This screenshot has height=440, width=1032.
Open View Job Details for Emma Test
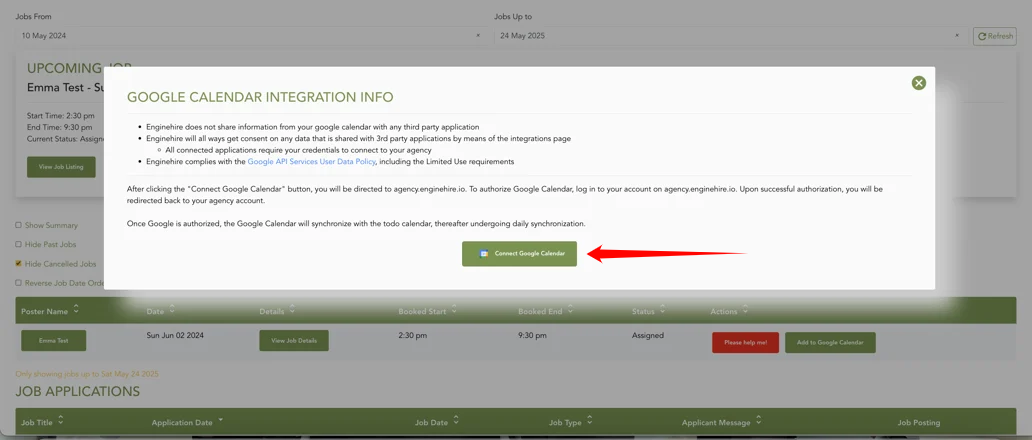pyautogui.click(x=294, y=341)
